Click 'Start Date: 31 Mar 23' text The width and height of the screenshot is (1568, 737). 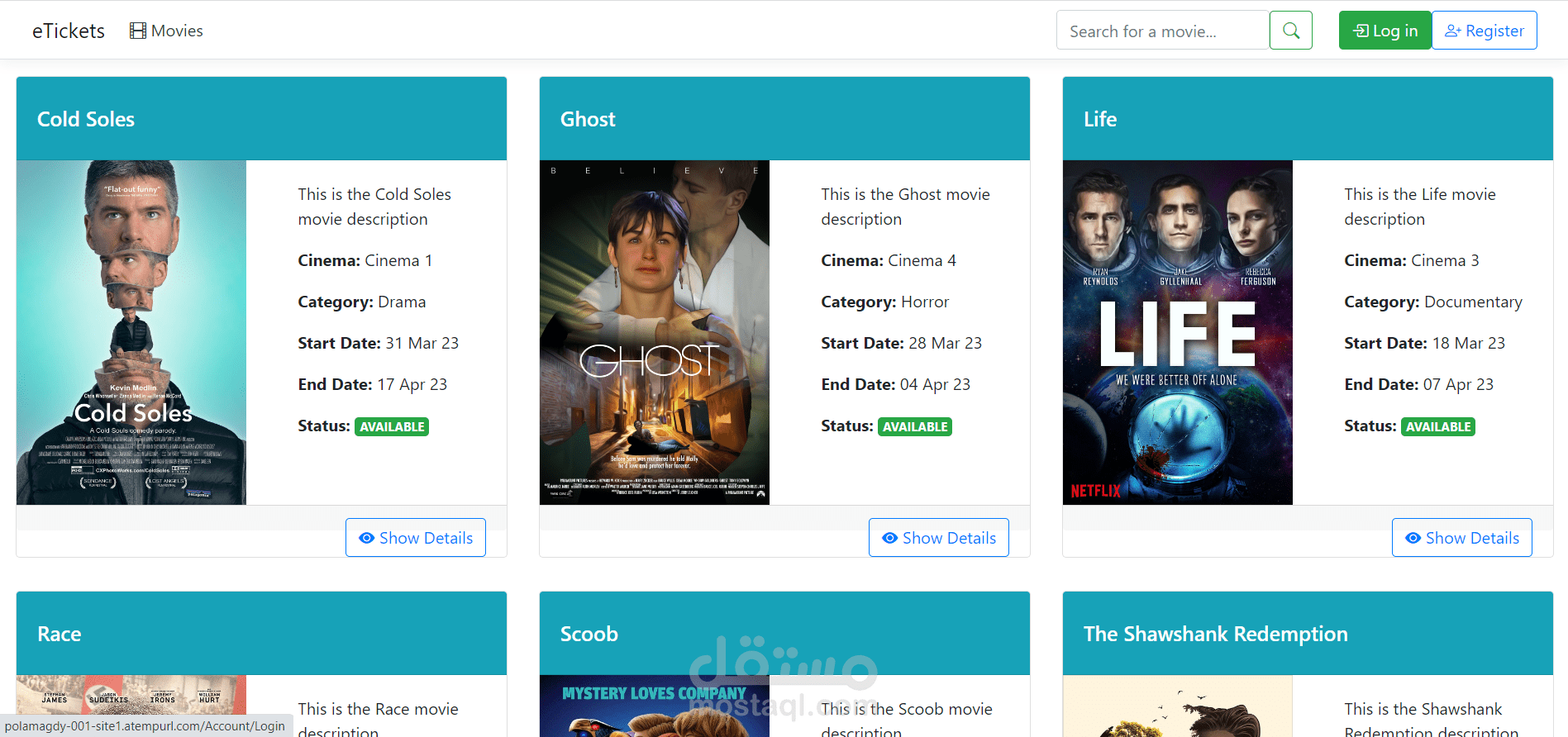pos(379,343)
